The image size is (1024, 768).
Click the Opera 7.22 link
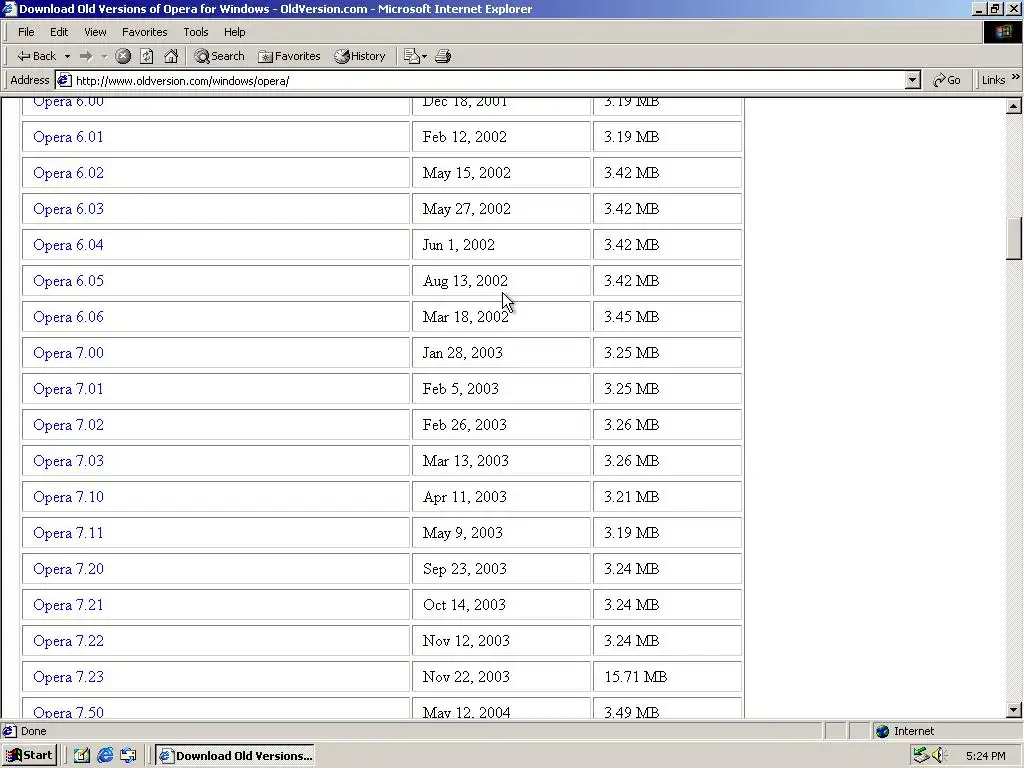coord(68,641)
